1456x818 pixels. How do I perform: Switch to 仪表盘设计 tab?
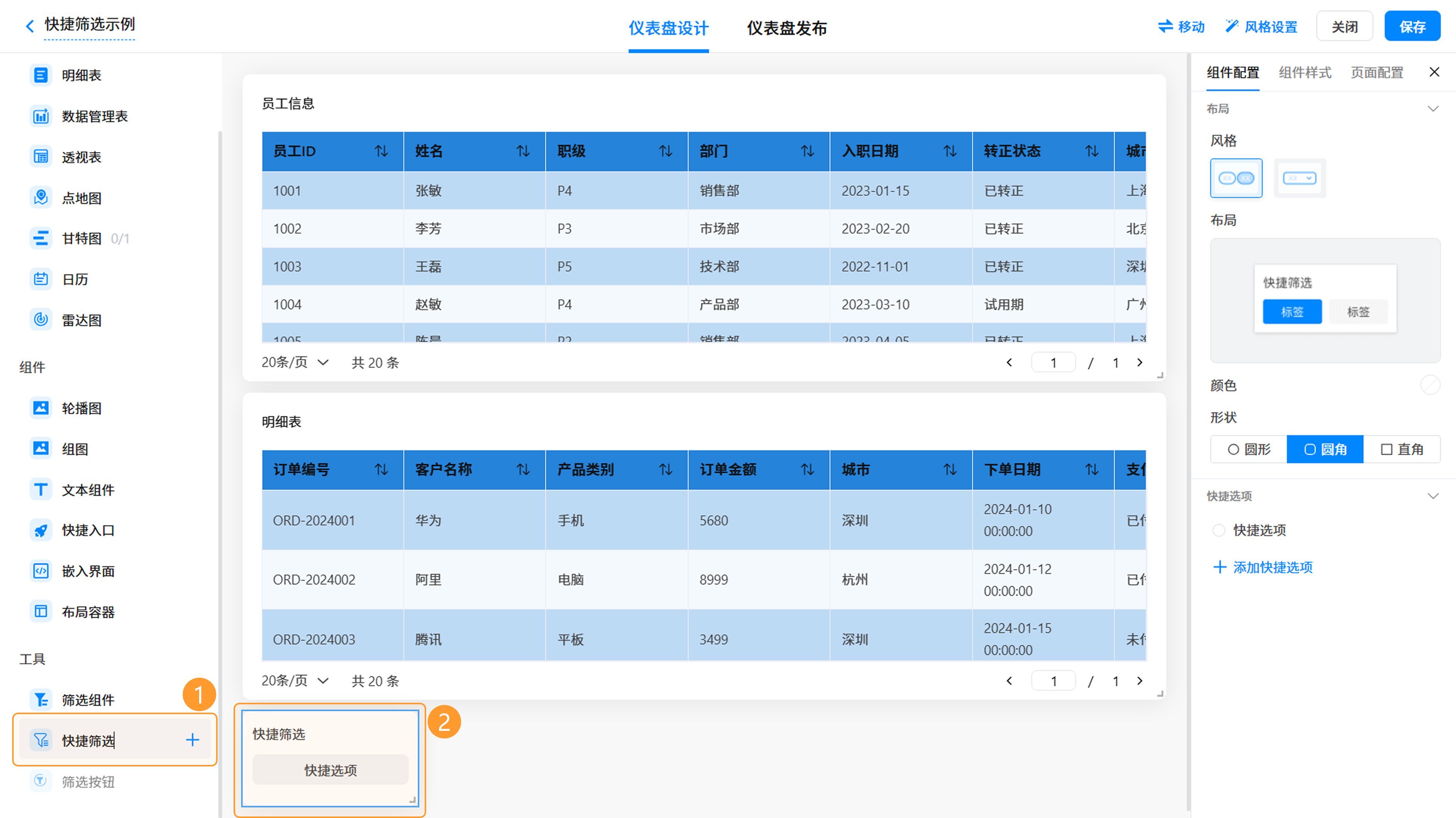(668, 28)
